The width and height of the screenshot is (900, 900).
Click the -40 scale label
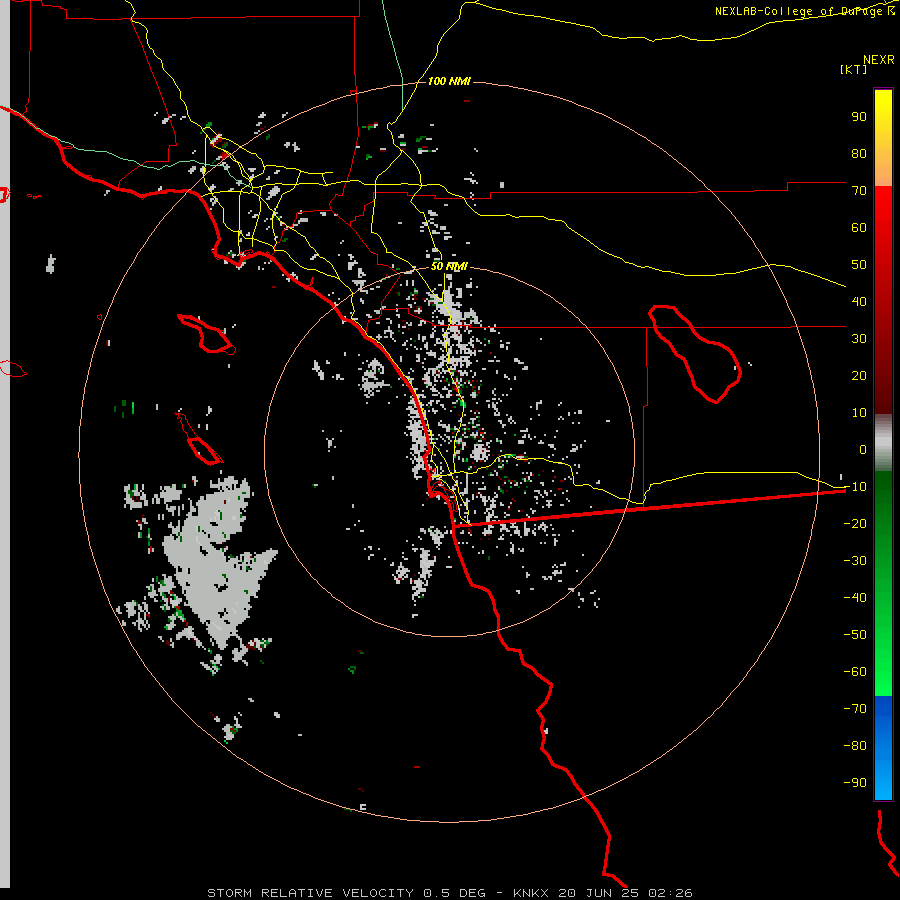click(855, 598)
